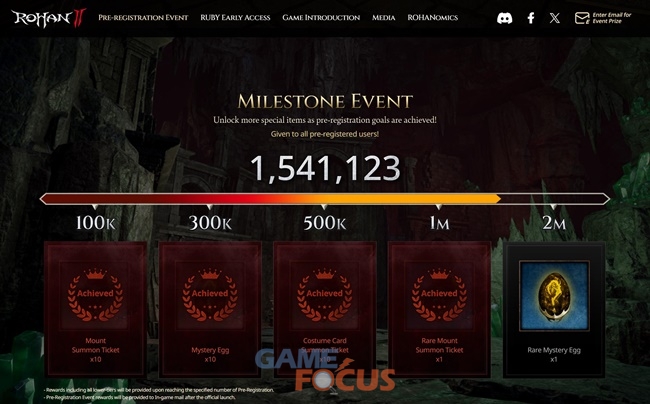
Task: Click the Achieved badge on Mystery Egg card
Action: pos(210,295)
